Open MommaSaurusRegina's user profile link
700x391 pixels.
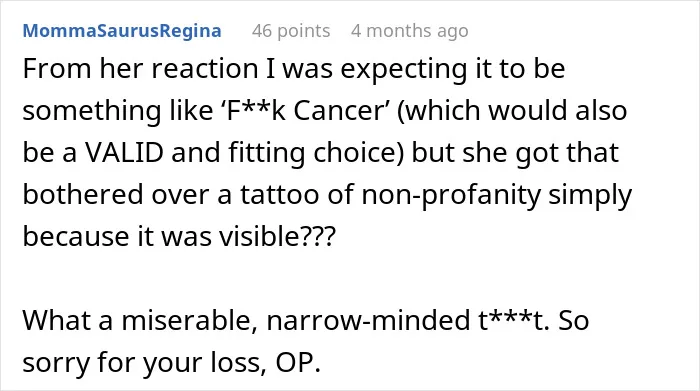click(122, 31)
